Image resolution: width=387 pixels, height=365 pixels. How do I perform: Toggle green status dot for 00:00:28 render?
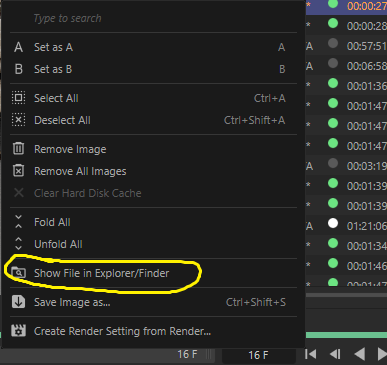coord(333,23)
